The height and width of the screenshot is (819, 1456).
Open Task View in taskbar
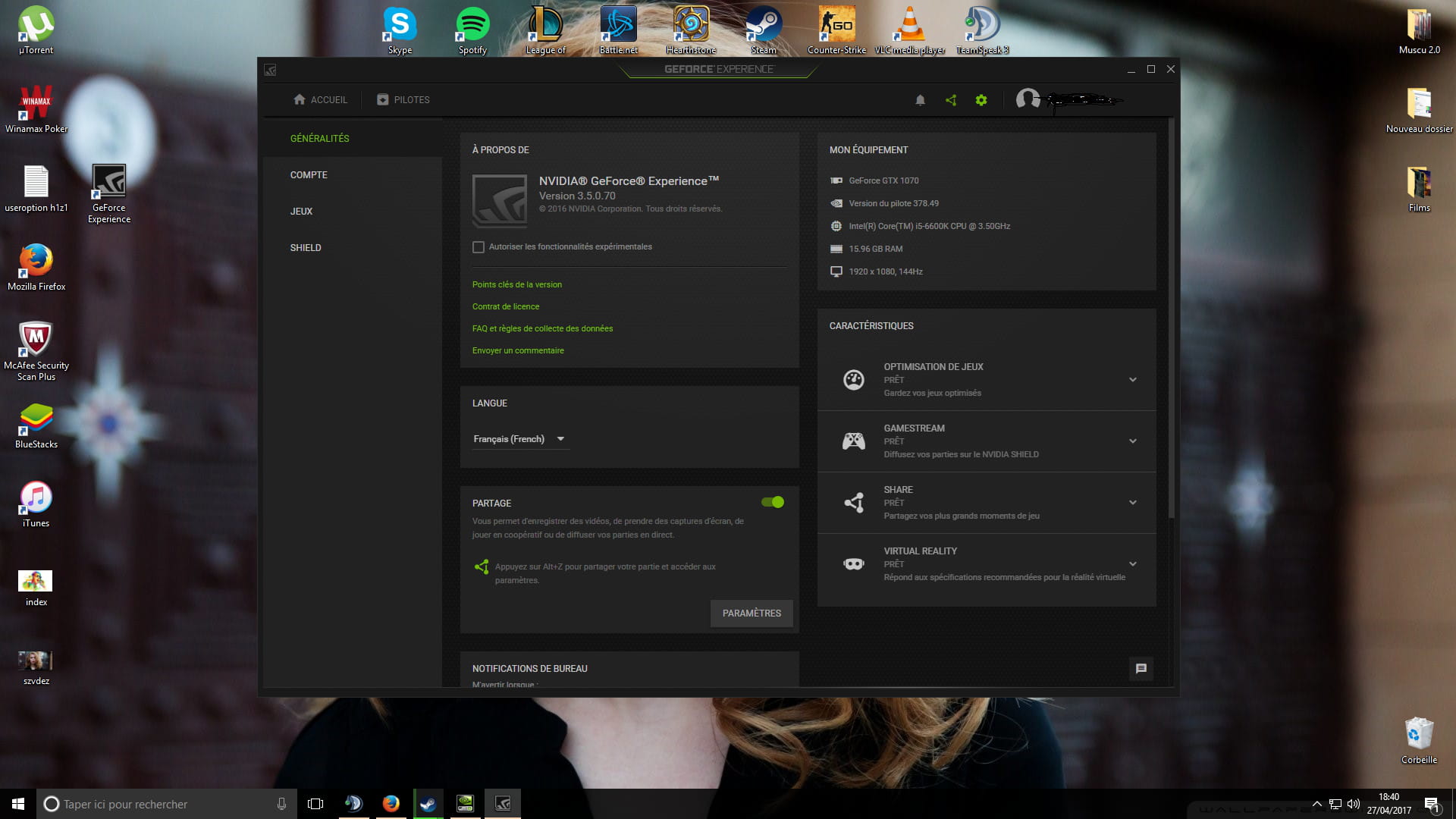(x=315, y=804)
